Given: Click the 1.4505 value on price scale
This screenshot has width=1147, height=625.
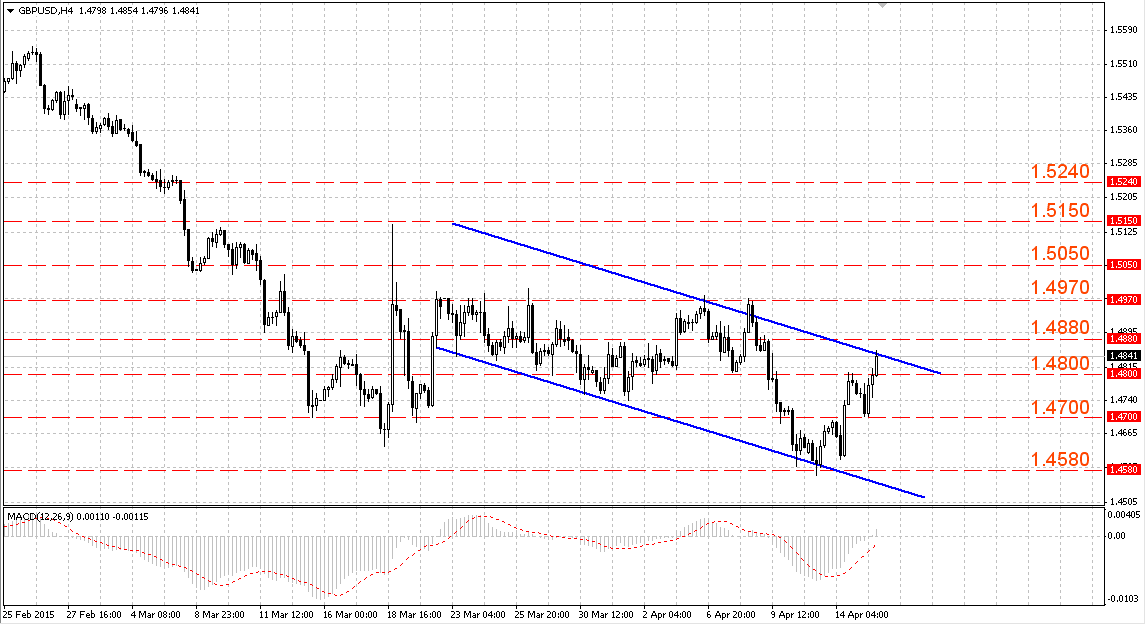Looking at the screenshot, I should click(x=1124, y=502).
